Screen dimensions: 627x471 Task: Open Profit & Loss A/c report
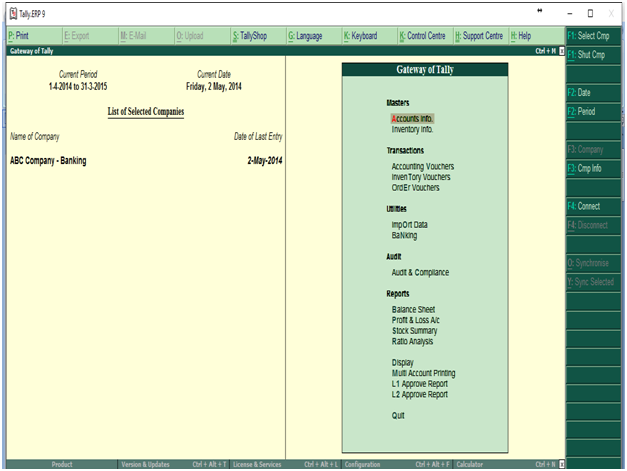[x=415, y=320]
